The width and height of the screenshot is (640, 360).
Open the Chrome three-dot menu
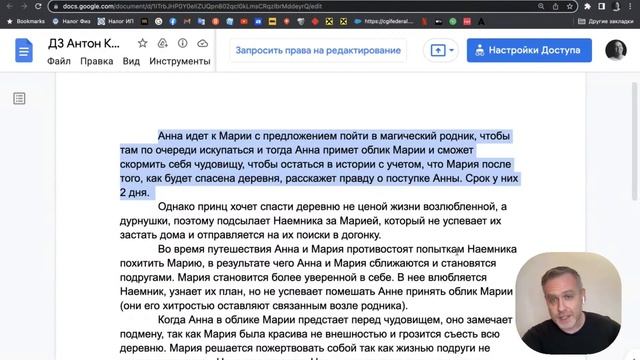click(631, 6)
